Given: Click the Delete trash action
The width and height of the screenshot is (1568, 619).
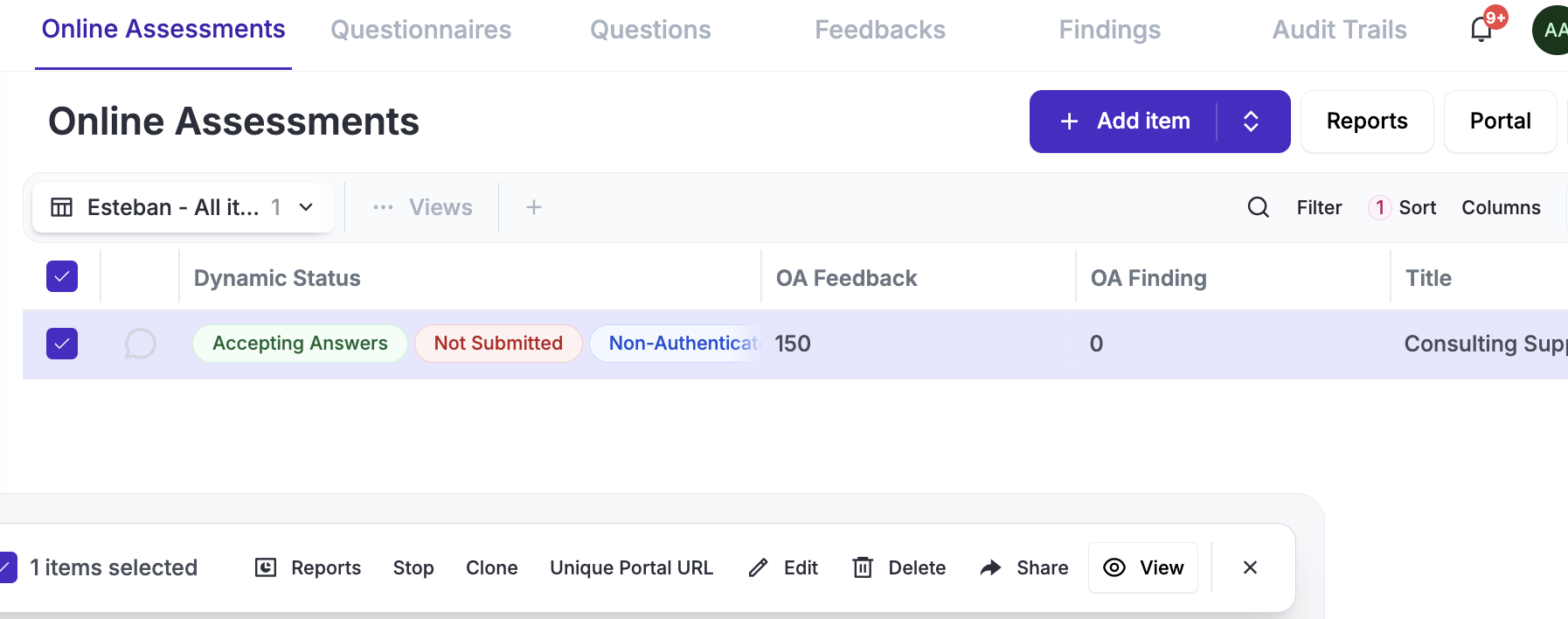Looking at the screenshot, I should [x=899, y=567].
